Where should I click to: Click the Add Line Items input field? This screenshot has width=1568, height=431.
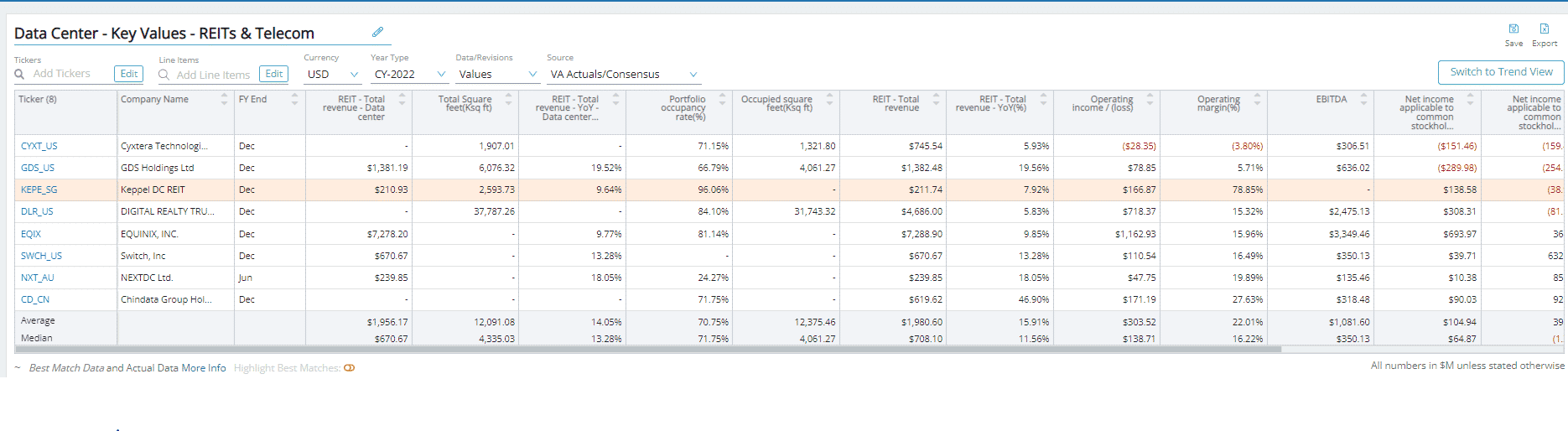(x=213, y=75)
